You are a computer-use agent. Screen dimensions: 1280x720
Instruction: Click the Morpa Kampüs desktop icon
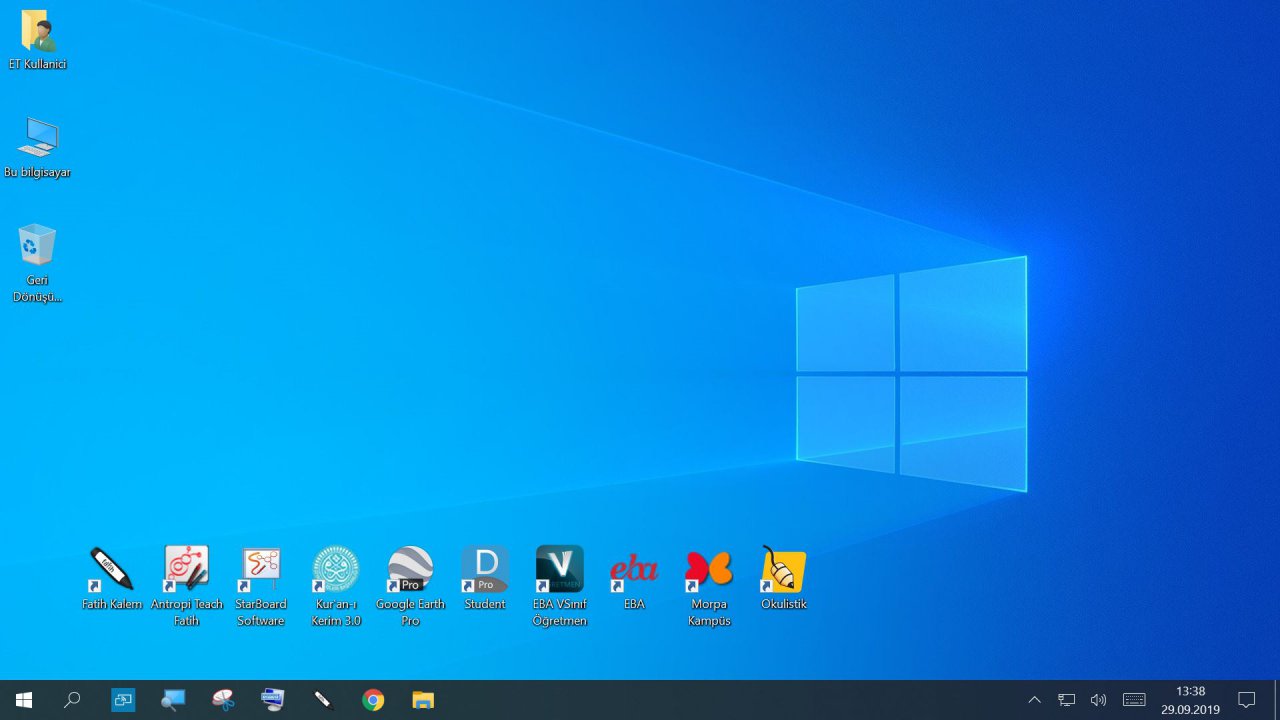(709, 570)
